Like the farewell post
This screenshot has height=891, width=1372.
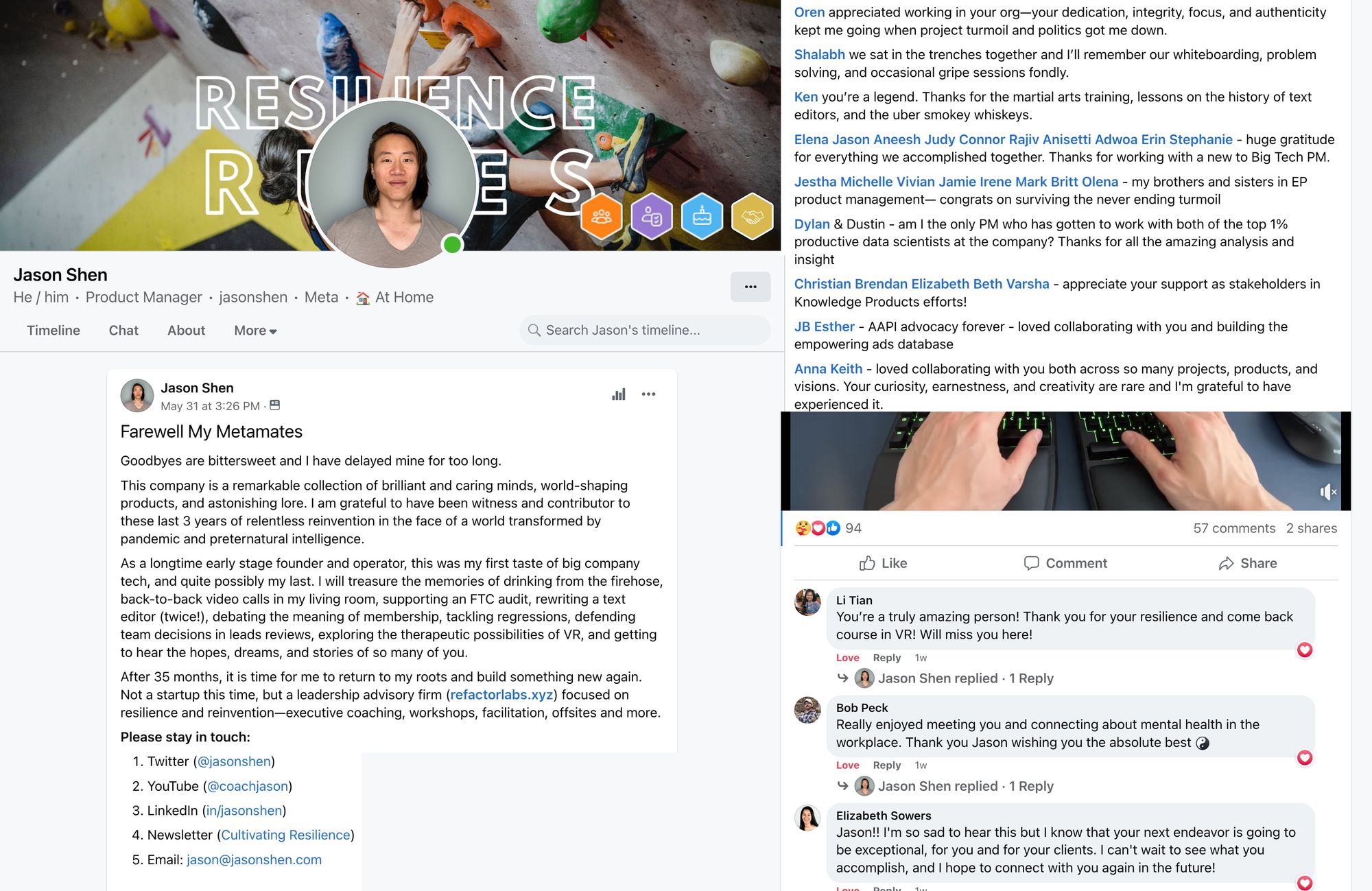[884, 563]
